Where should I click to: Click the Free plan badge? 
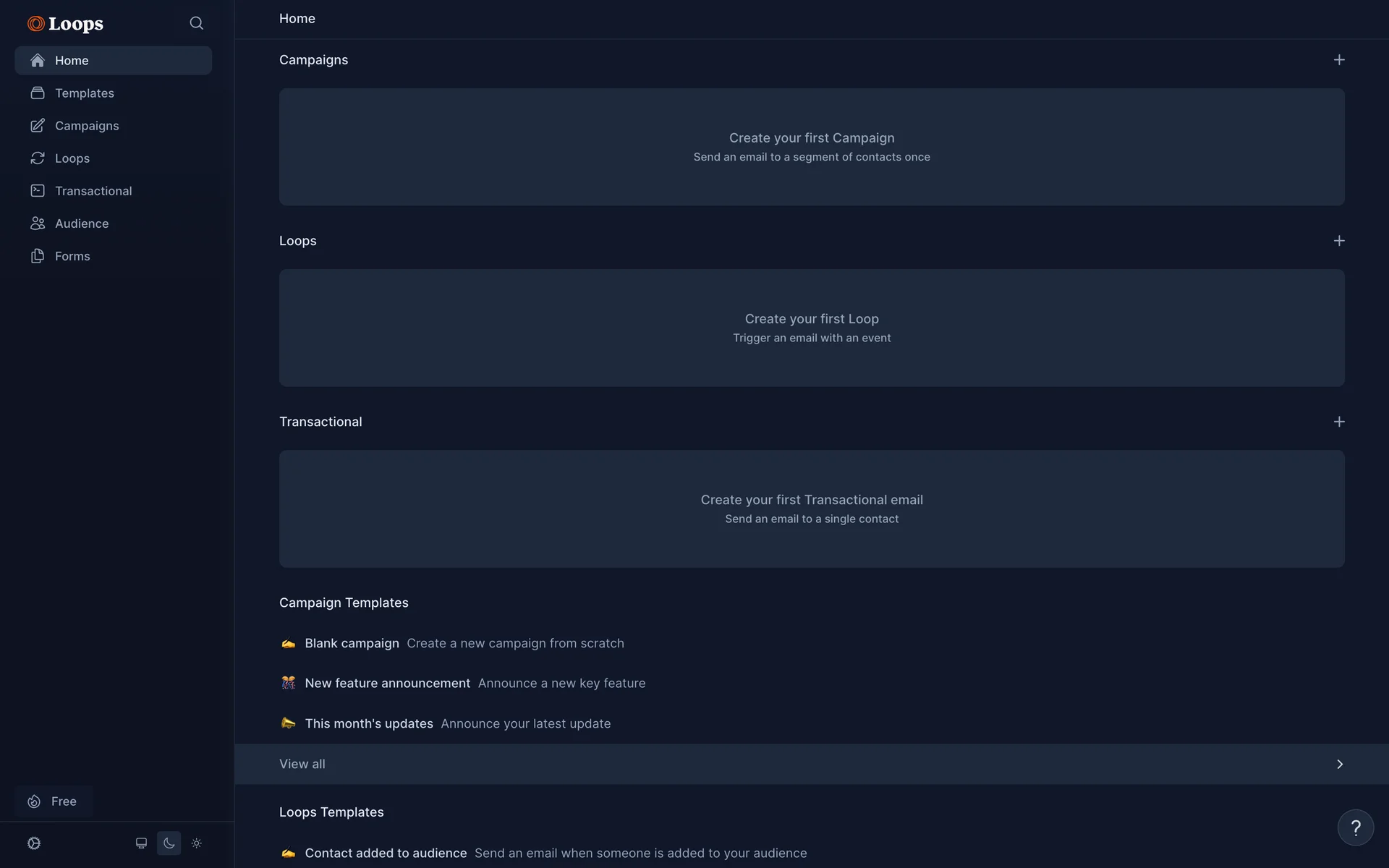pos(54,801)
